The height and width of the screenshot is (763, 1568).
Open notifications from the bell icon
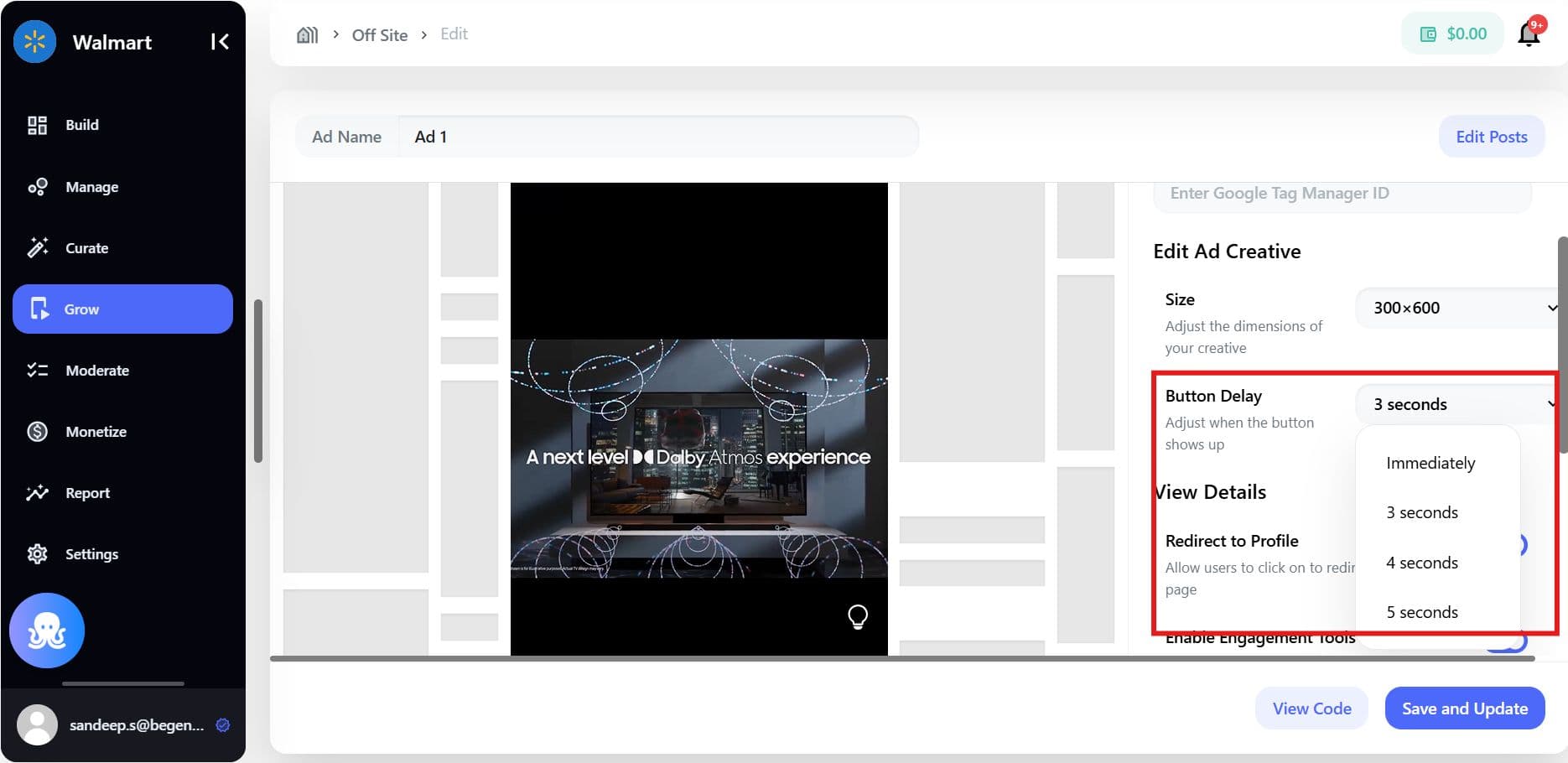[x=1529, y=34]
